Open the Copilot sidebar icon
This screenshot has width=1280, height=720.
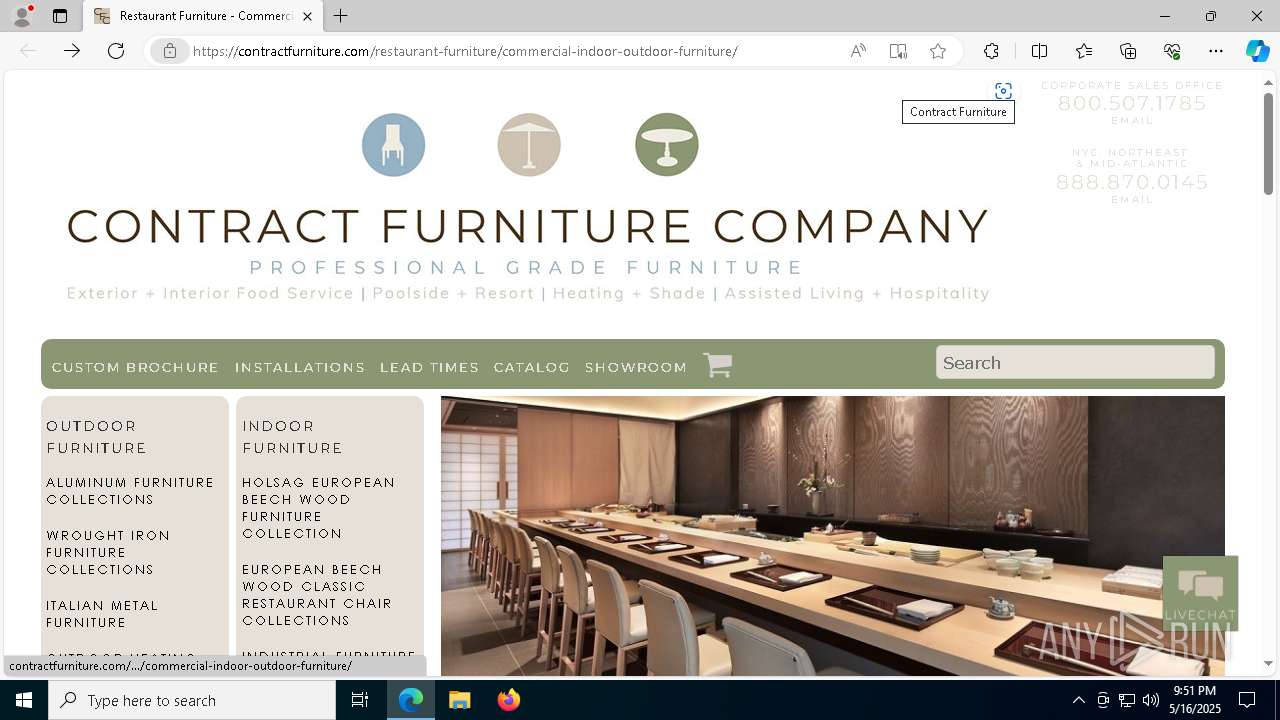[x=1257, y=51]
